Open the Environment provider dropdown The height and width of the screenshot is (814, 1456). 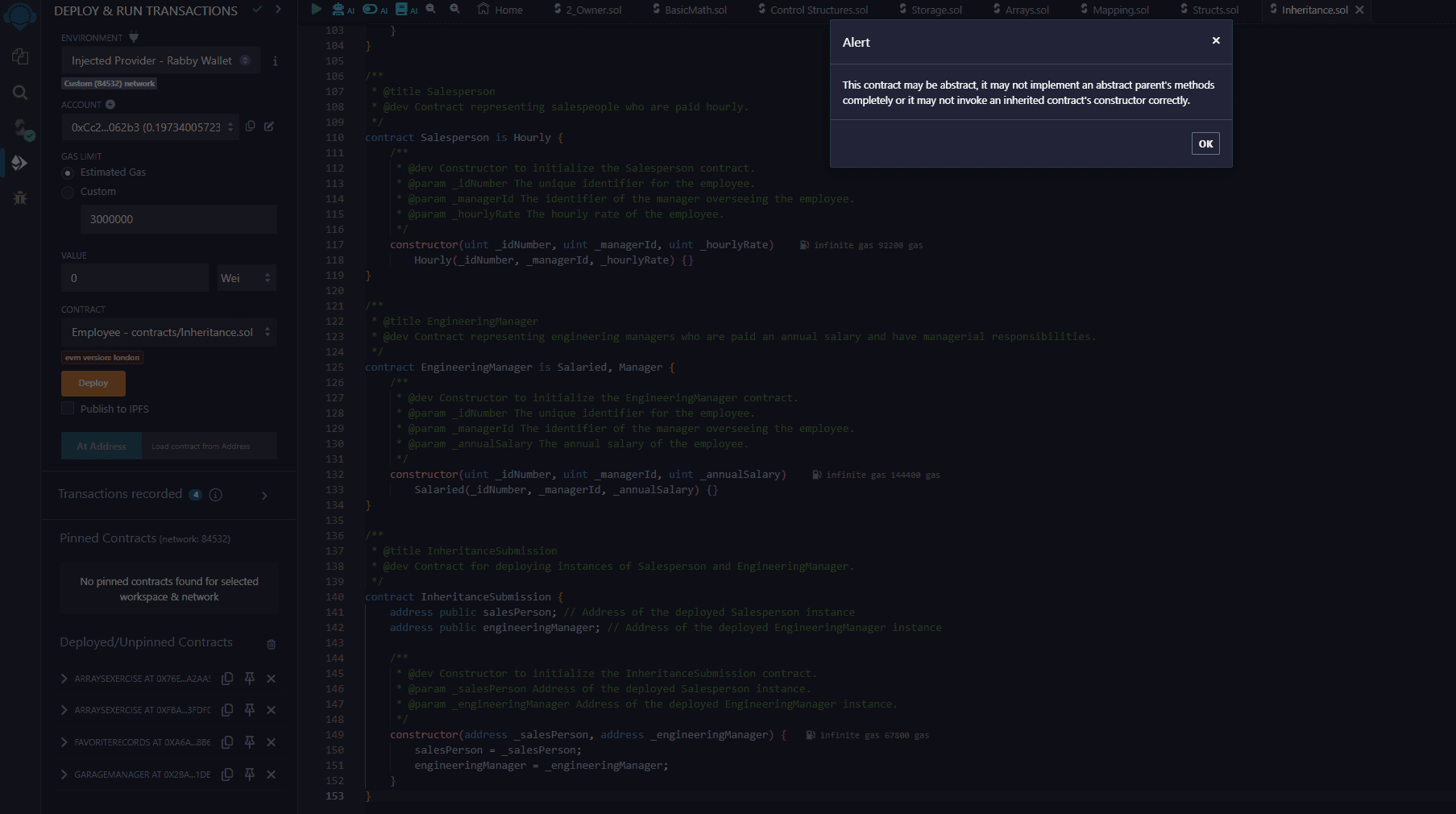click(x=160, y=60)
